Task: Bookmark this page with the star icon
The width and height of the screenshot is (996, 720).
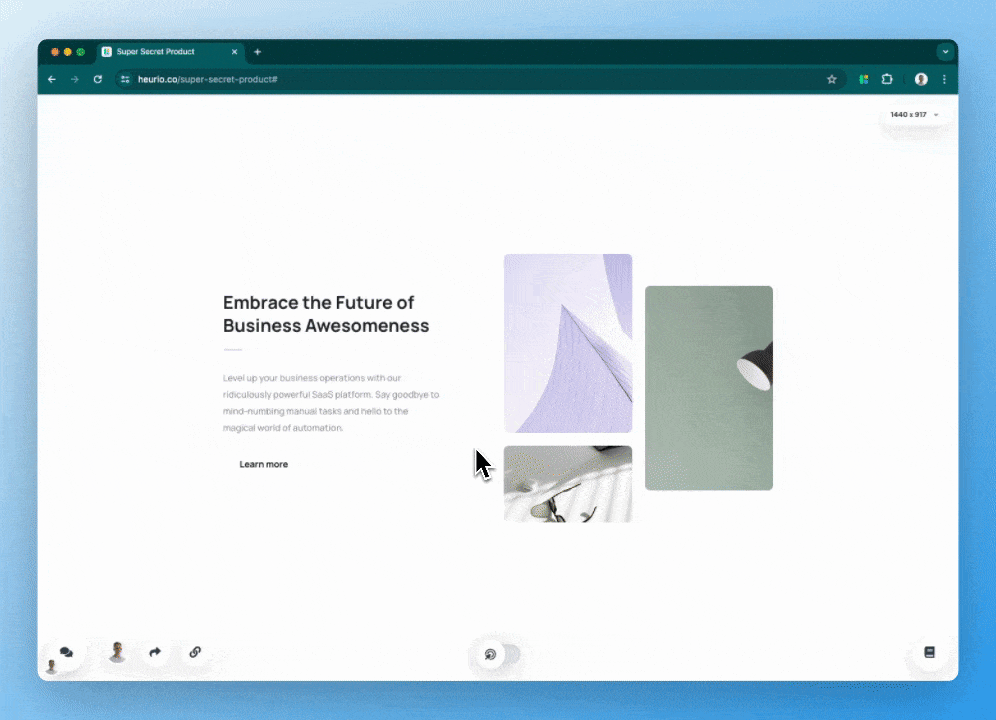Action: coord(831,79)
